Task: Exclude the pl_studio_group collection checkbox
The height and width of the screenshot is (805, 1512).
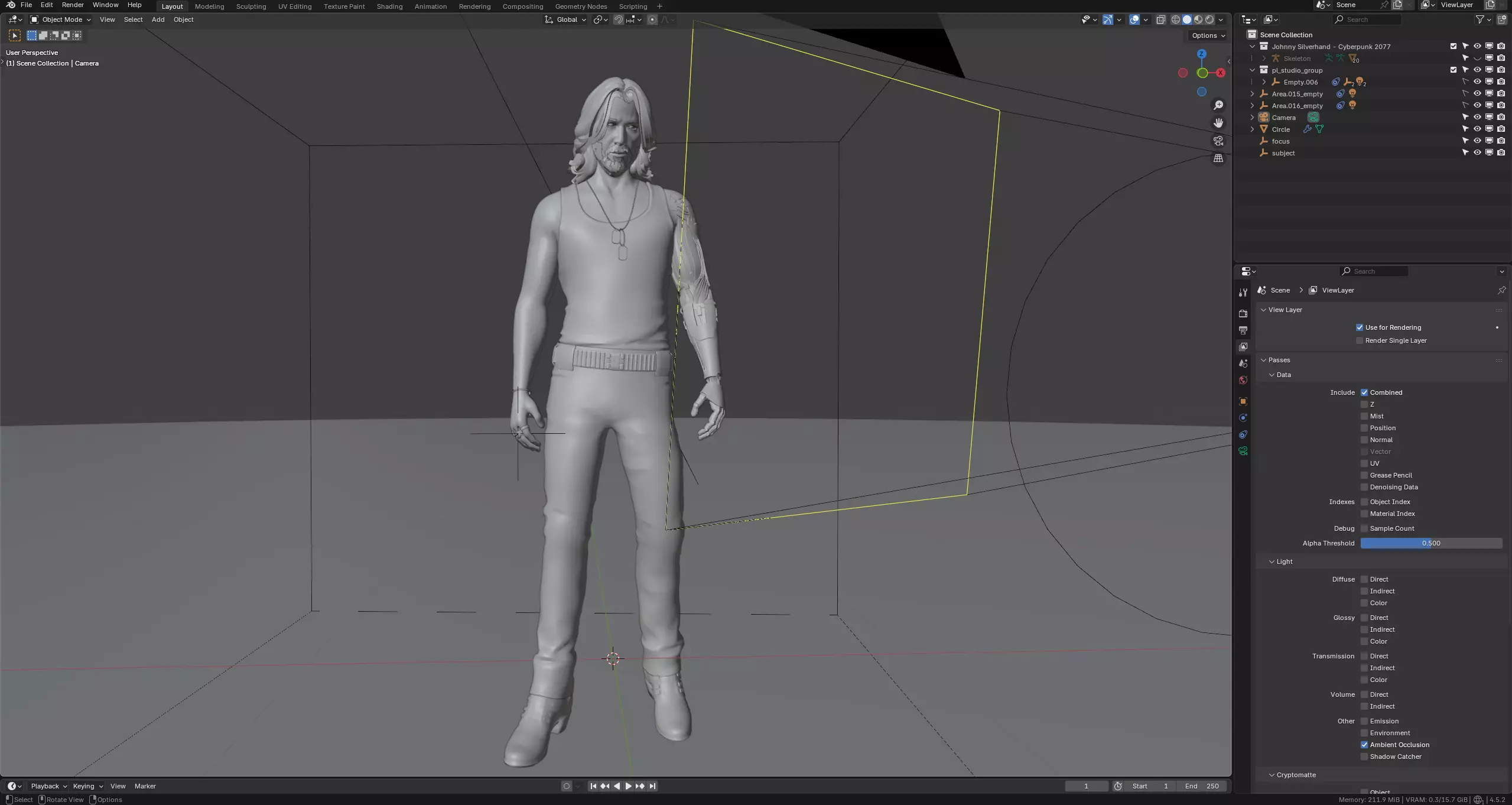Action: [x=1454, y=70]
